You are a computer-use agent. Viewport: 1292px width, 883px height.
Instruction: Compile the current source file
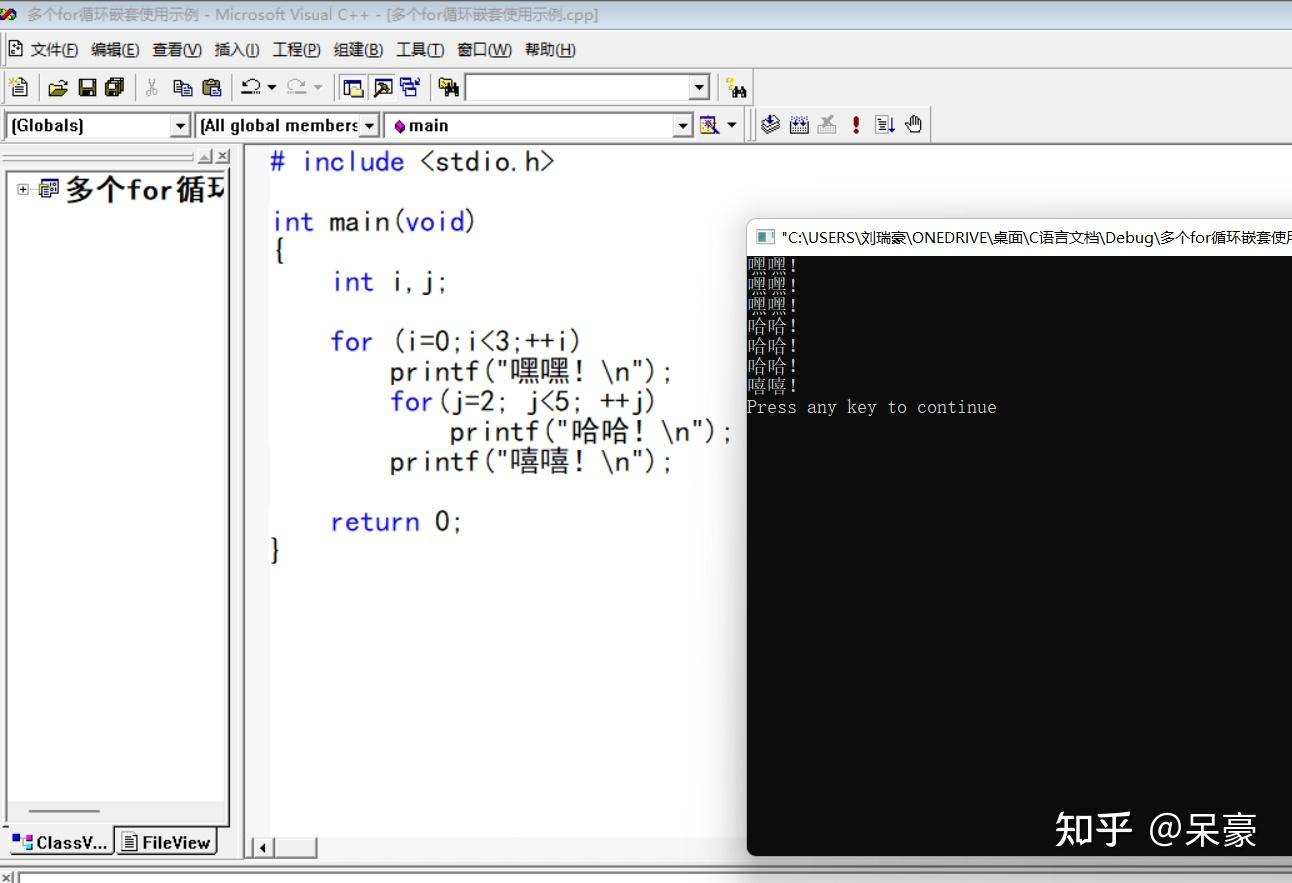770,125
